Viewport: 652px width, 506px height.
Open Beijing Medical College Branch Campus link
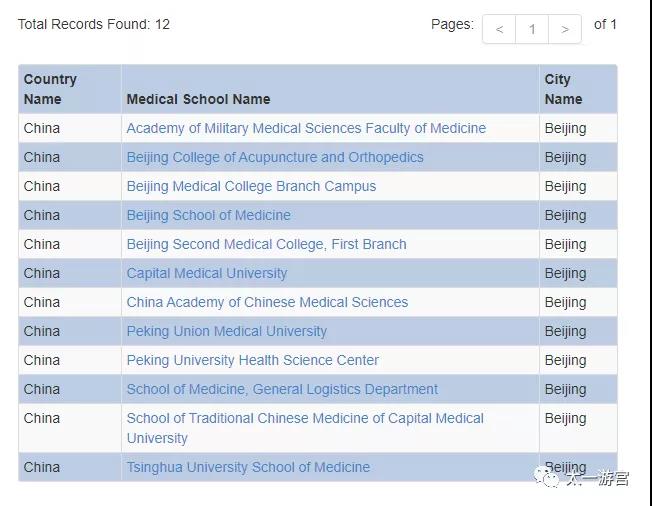coord(251,186)
